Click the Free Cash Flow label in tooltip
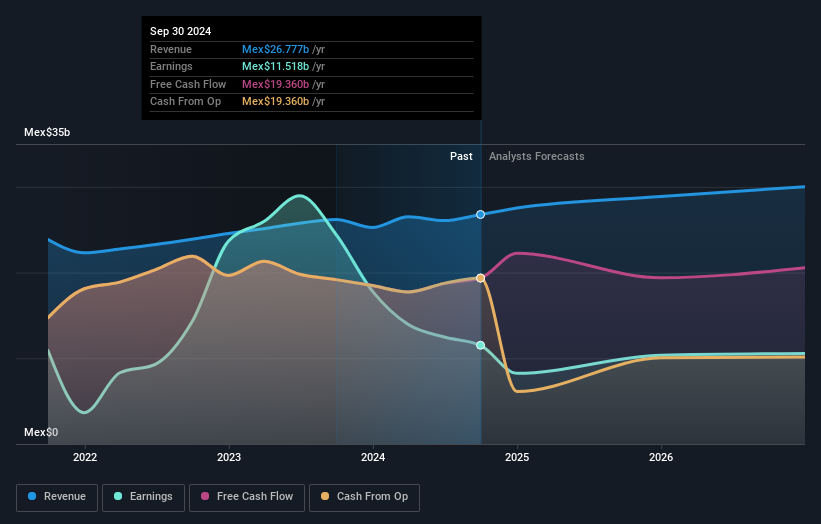This screenshot has width=821, height=524. click(188, 84)
